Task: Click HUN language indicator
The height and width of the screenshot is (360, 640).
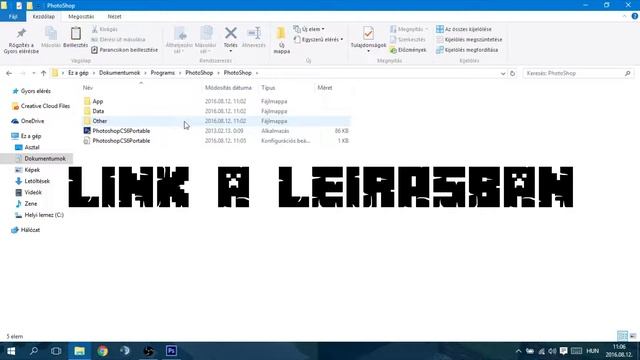Action: tap(592, 351)
